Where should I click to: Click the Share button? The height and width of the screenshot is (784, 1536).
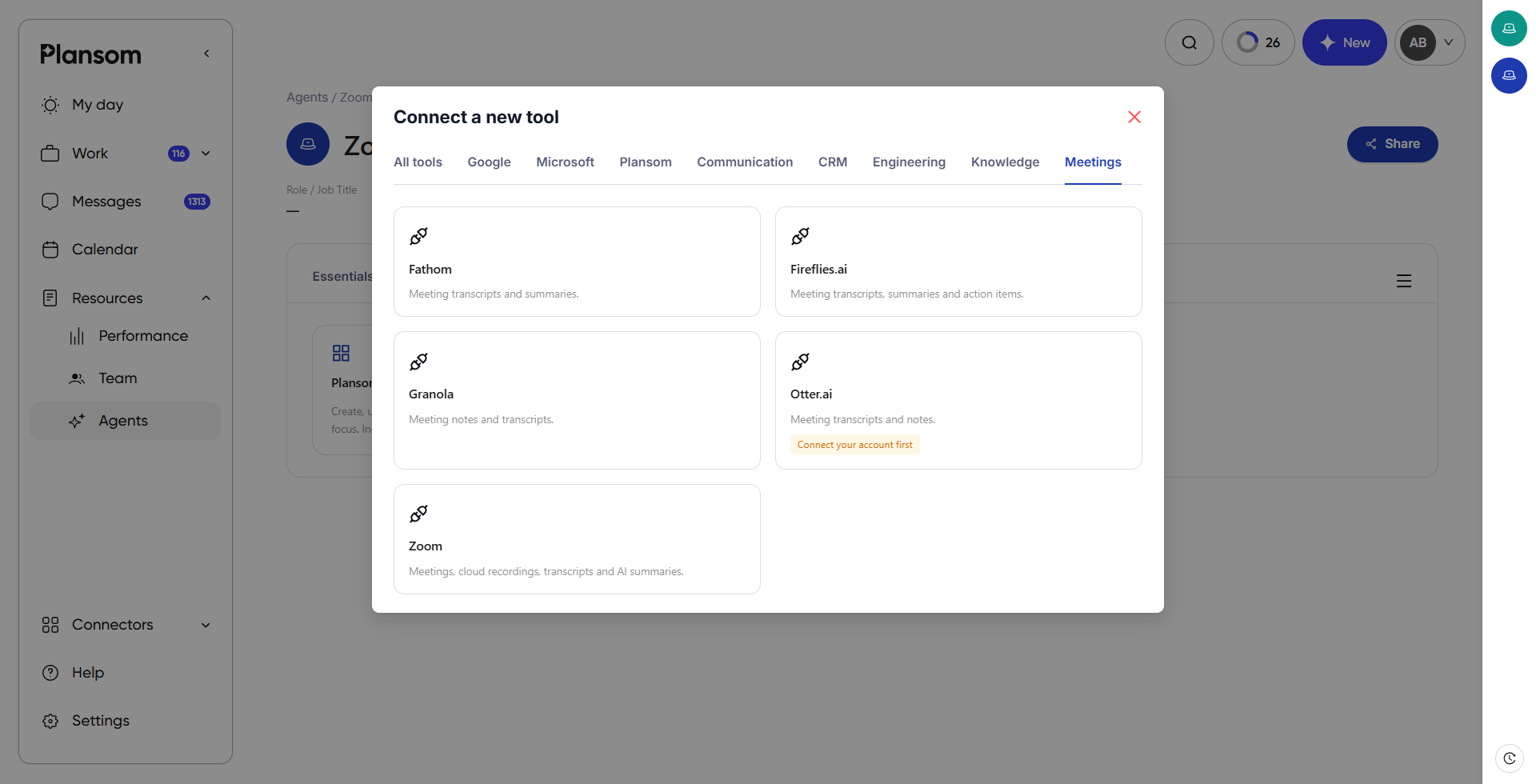click(x=1392, y=144)
